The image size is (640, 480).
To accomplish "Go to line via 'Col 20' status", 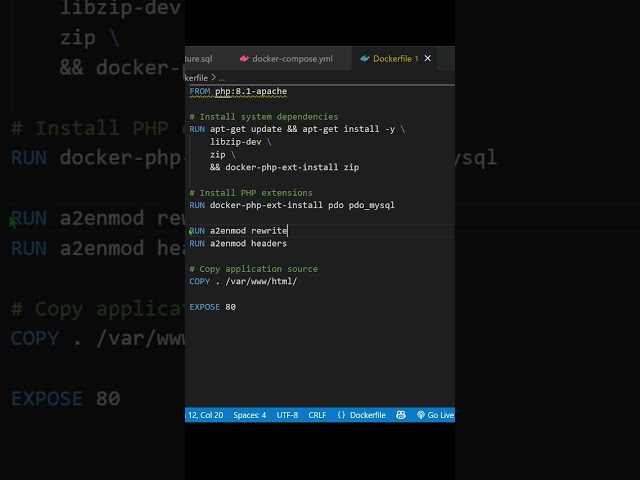I will (x=206, y=415).
